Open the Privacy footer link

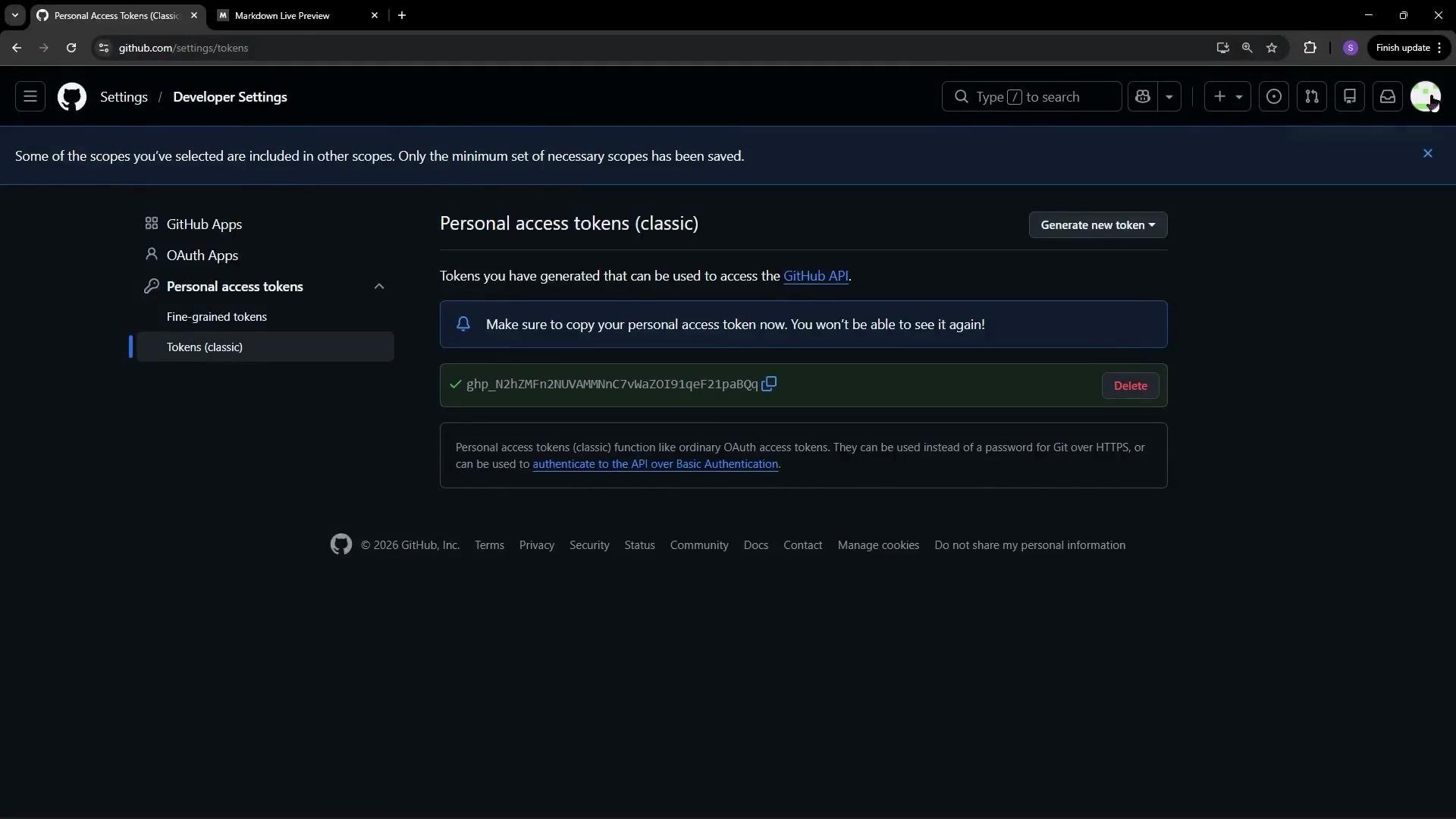pyautogui.click(x=537, y=544)
